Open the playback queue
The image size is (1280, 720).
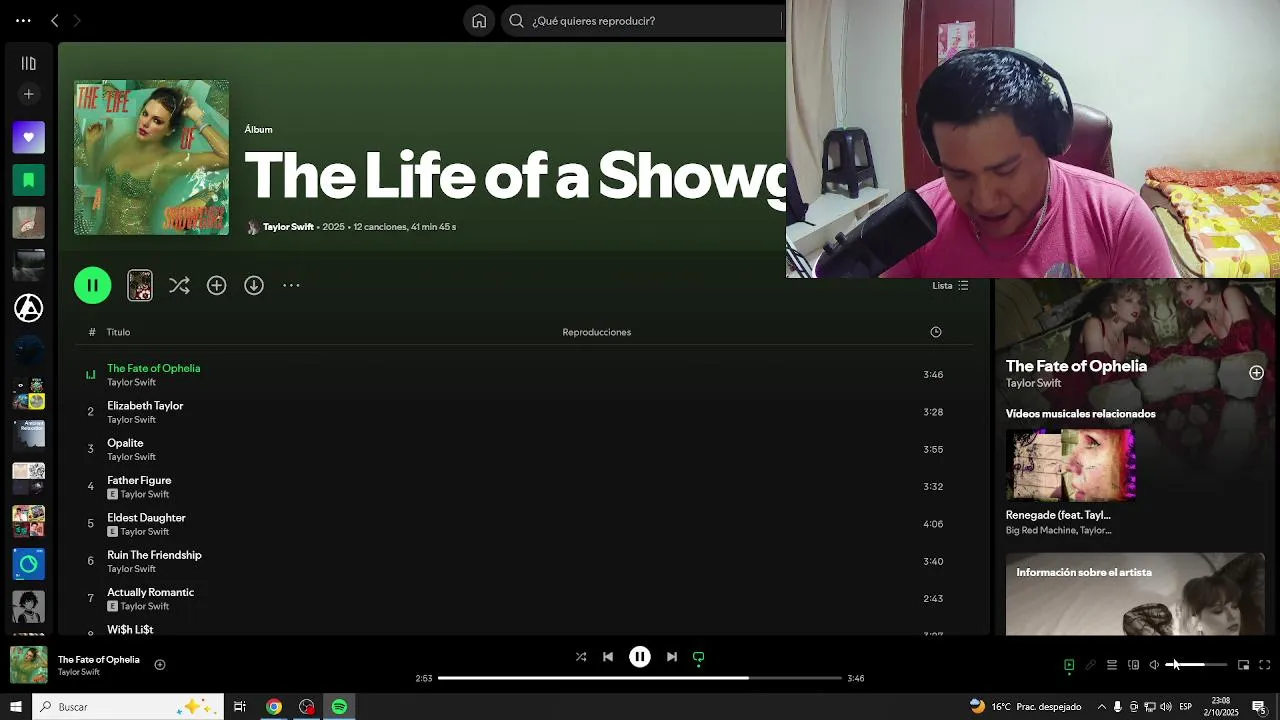[1112, 665]
